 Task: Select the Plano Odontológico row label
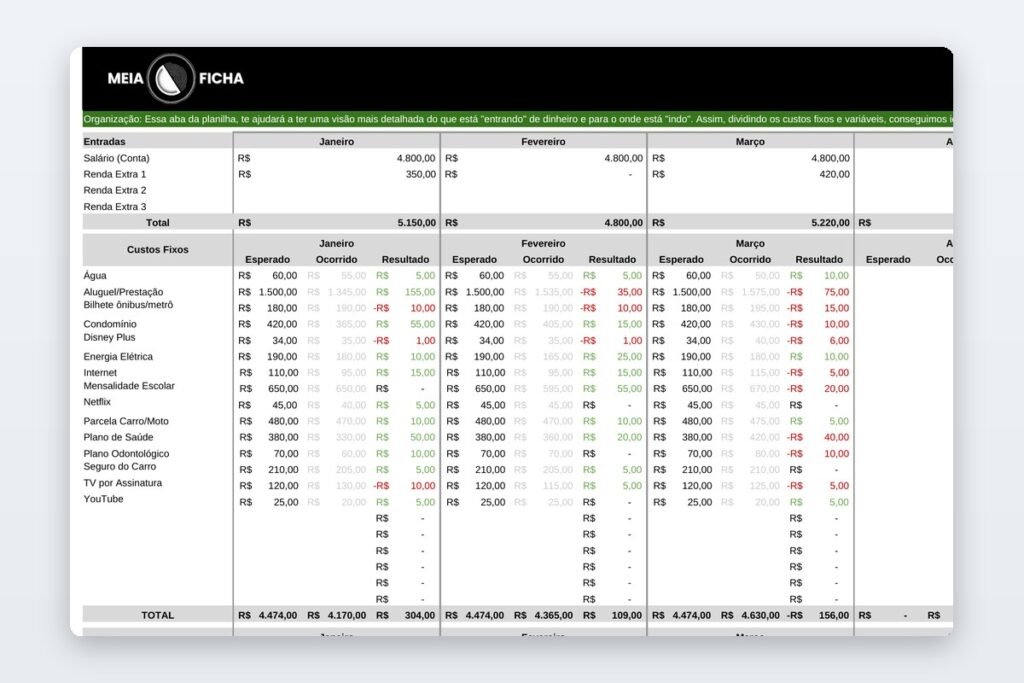[x=126, y=454]
